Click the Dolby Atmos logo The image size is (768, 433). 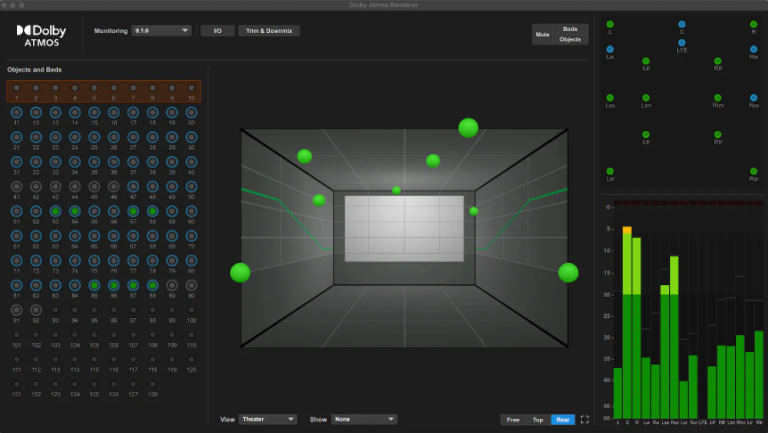tap(42, 36)
